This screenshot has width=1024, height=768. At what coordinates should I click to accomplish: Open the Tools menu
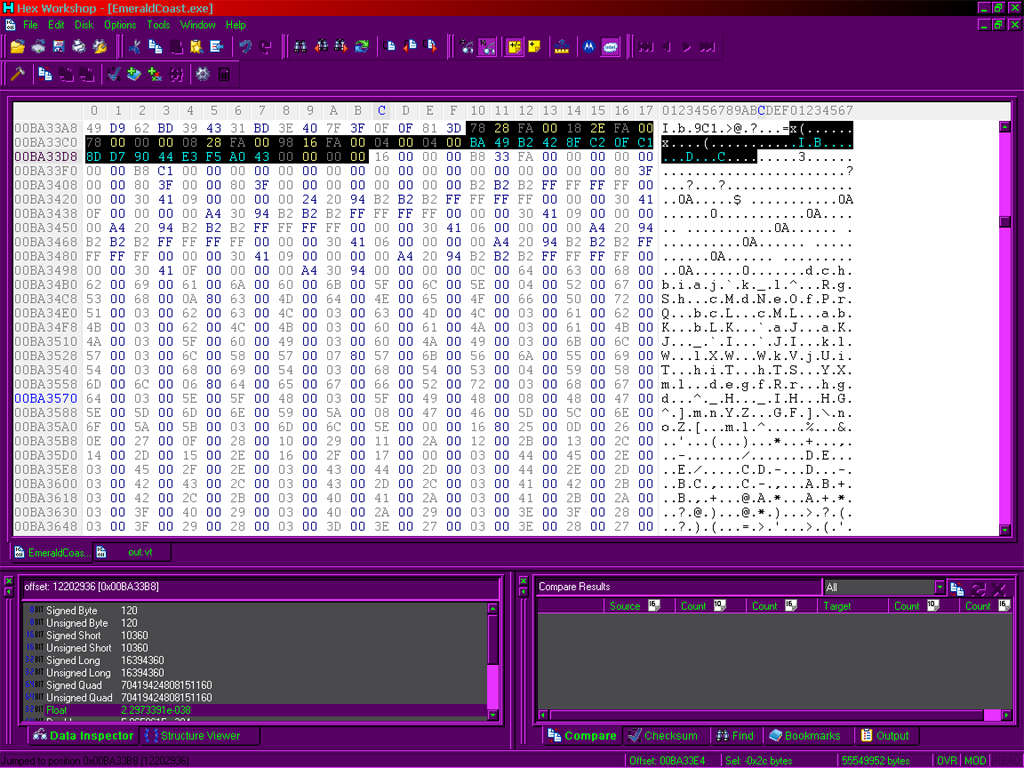click(158, 25)
